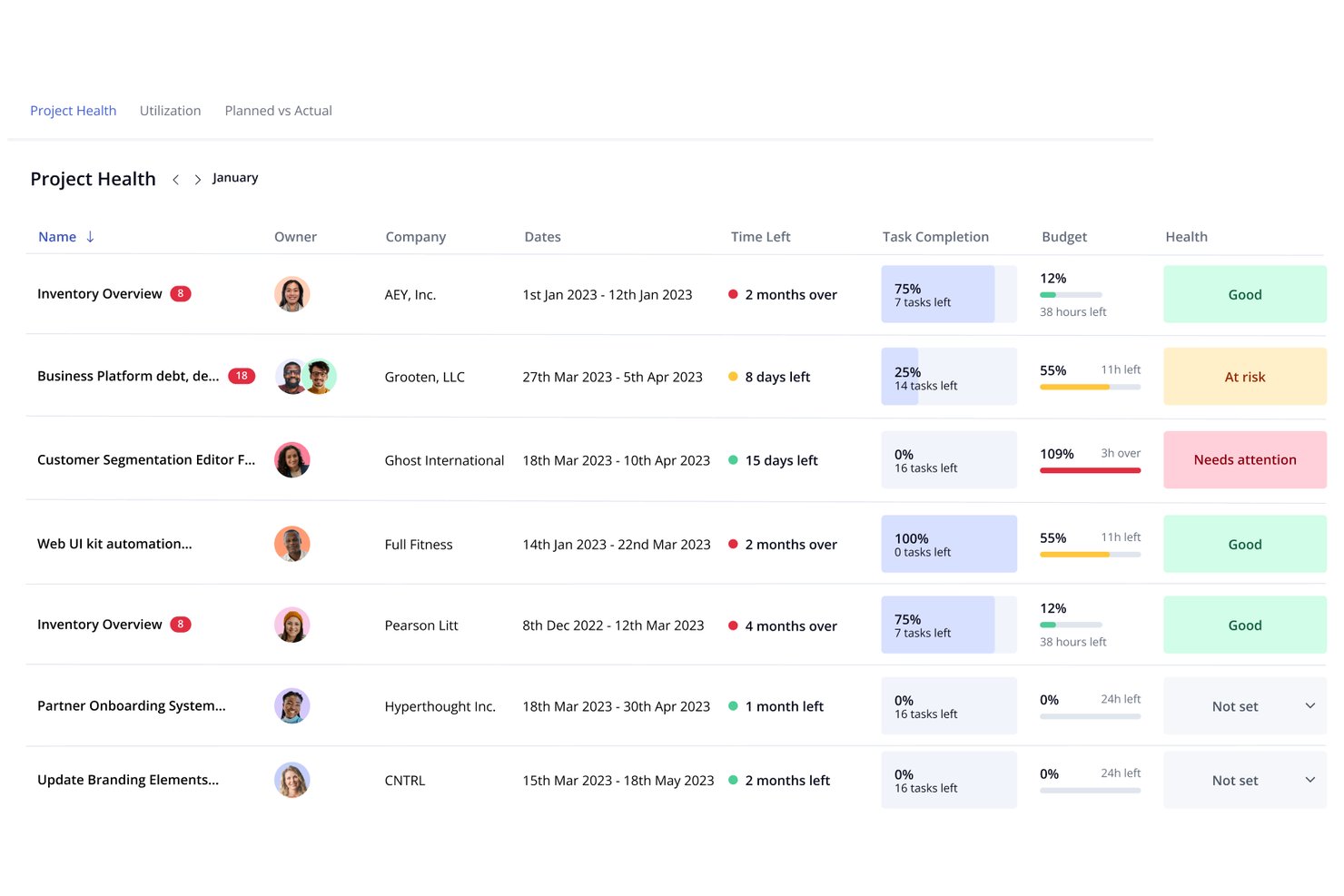Open Not set health dropdown for Update Branding
1344x896 pixels.
coord(1245,780)
